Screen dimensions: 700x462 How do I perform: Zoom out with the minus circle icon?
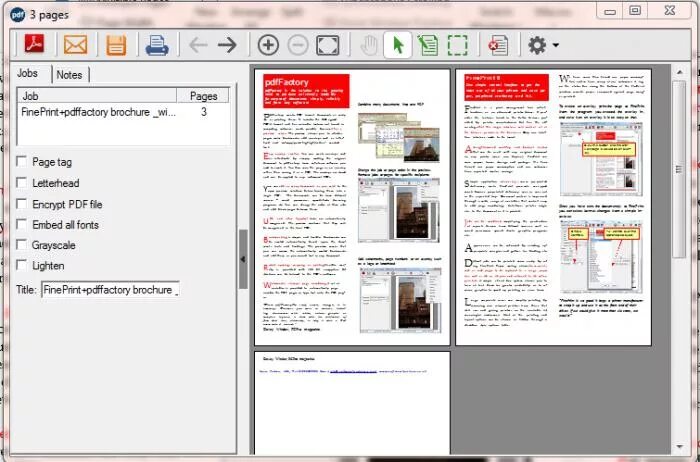(x=298, y=45)
